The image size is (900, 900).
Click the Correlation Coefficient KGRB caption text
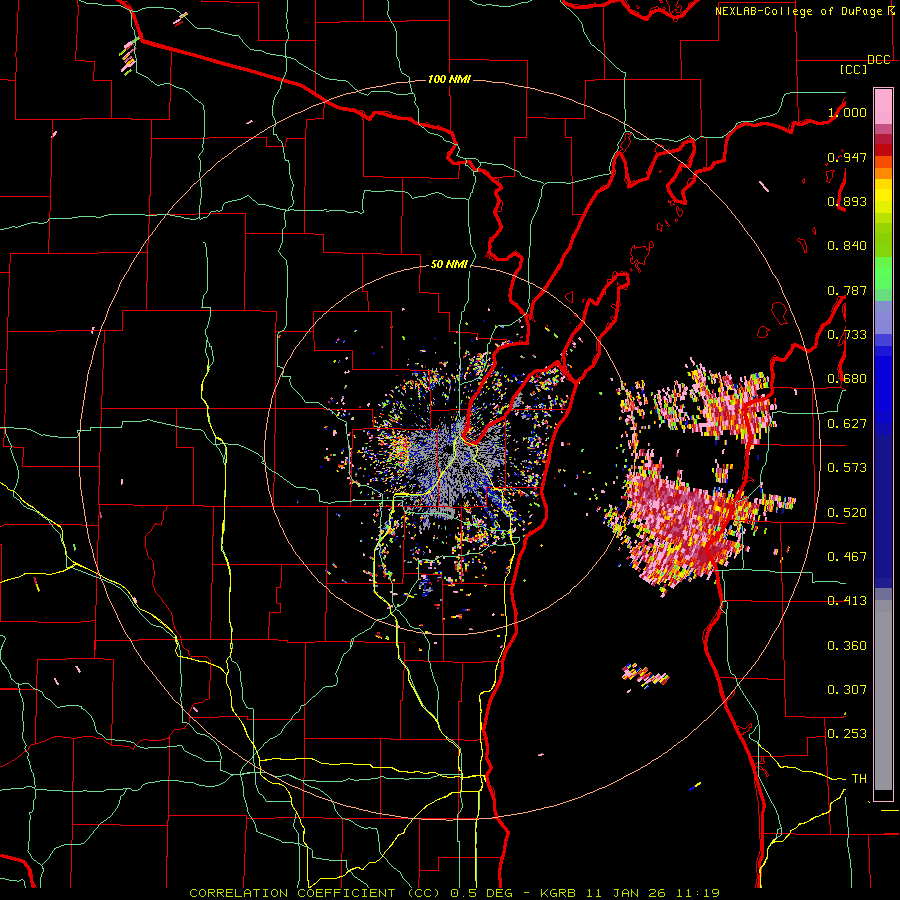click(455, 893)
